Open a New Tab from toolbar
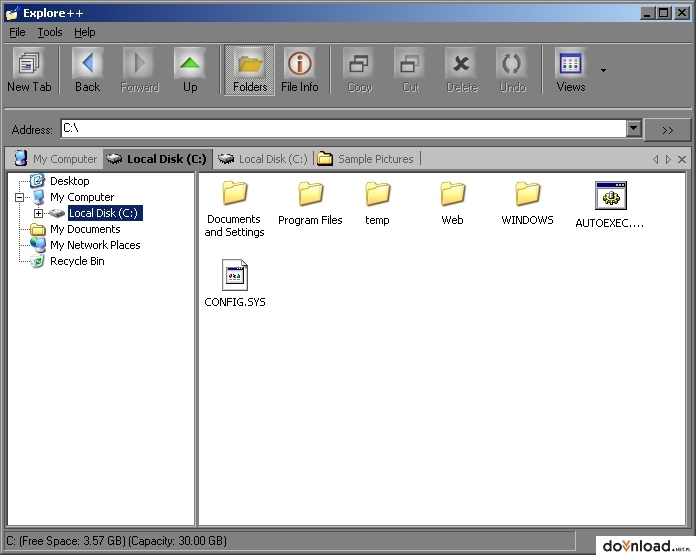This screenshot has width=696, height=555. click(29, 70)
